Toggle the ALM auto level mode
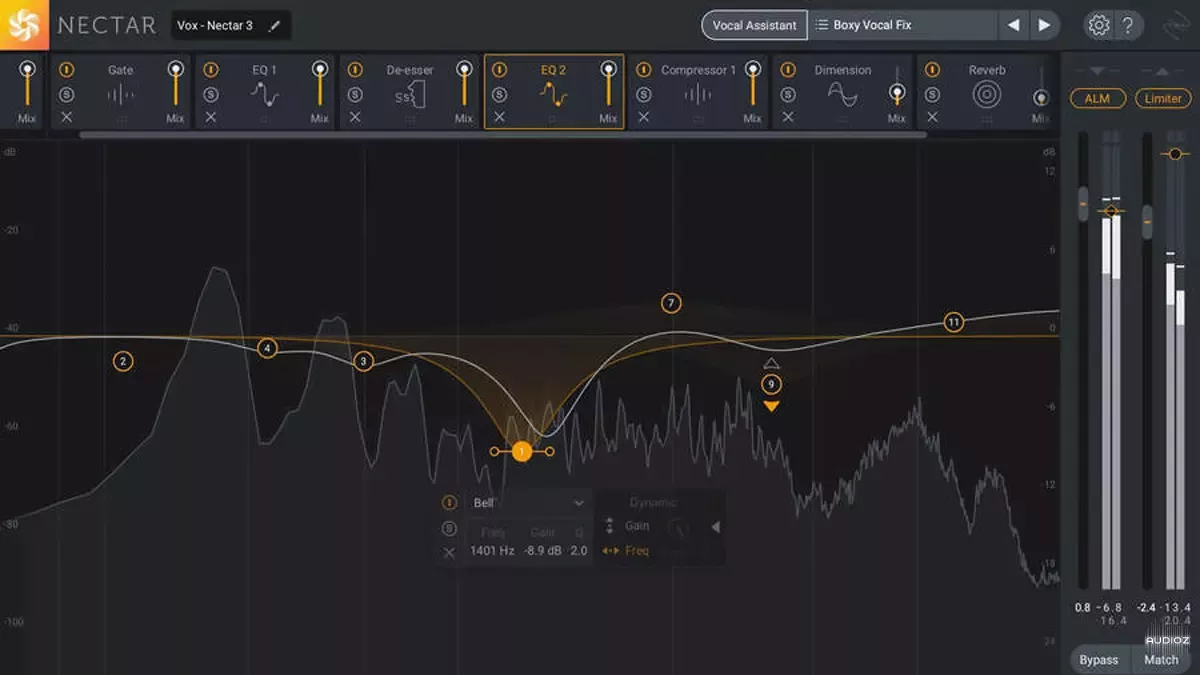 (1098, 98)
